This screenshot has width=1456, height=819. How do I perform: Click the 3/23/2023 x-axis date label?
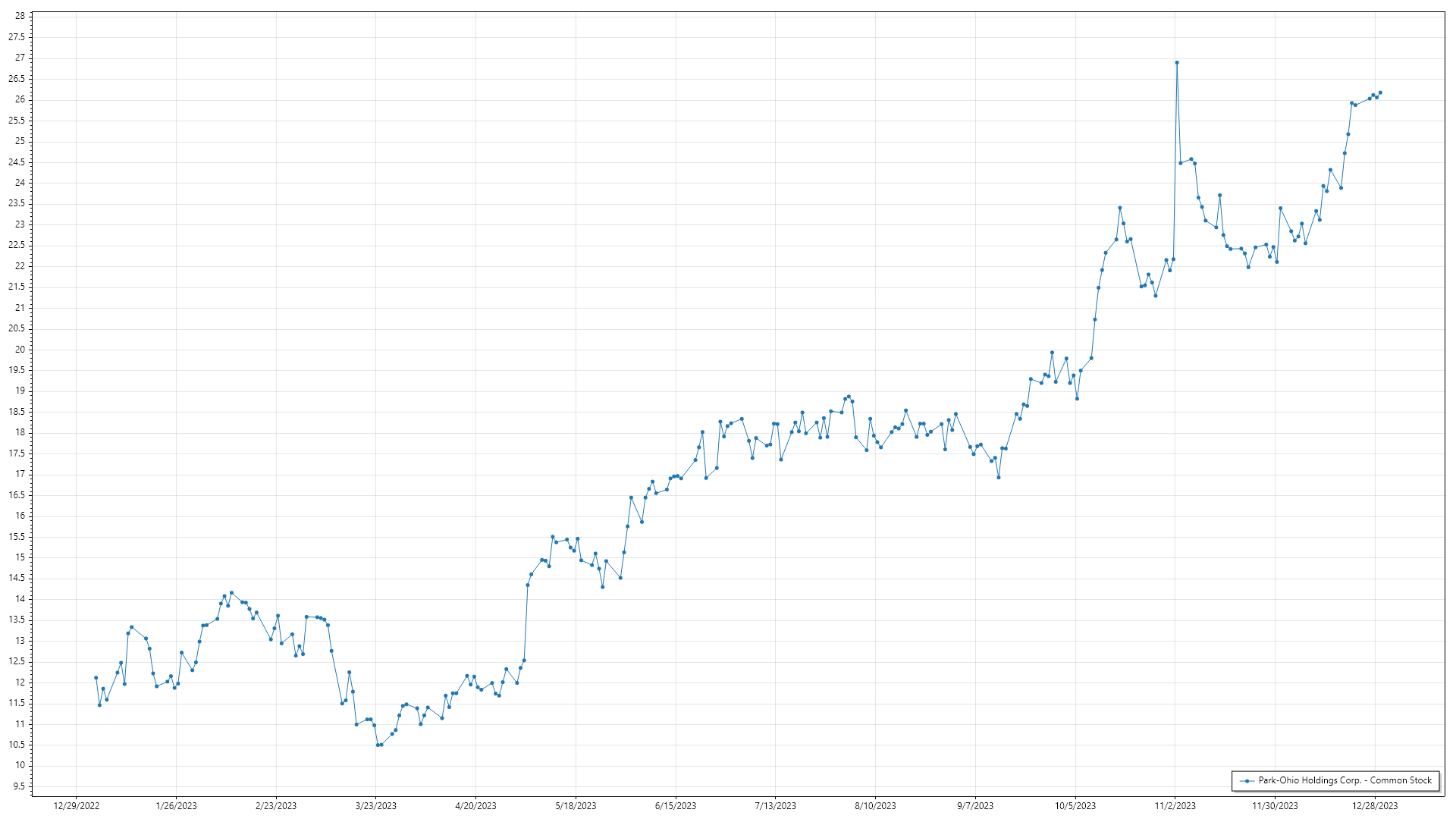point(376,806)
